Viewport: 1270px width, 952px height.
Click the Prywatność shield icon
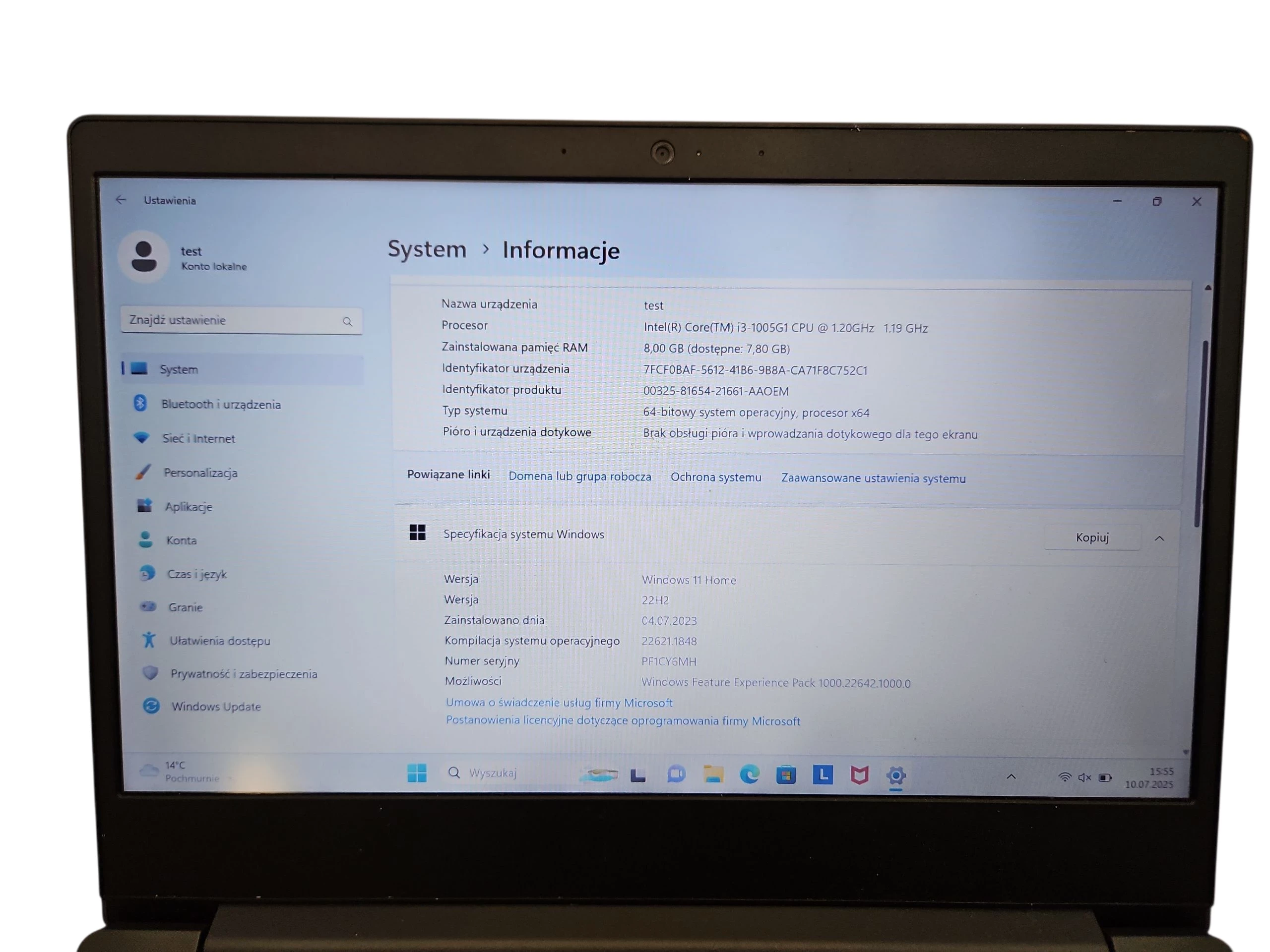tap(150, 672)
